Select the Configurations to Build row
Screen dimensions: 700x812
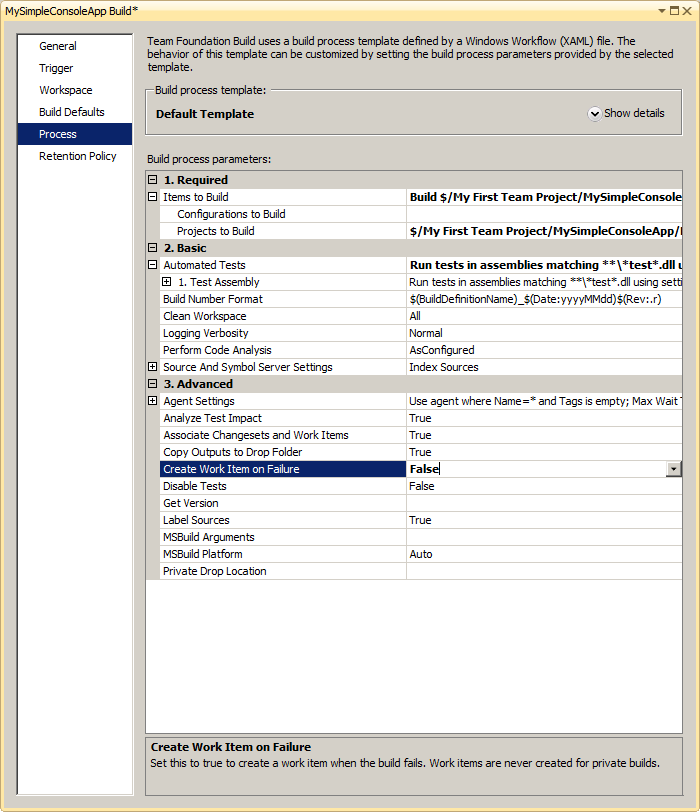(x=283, y=214)
